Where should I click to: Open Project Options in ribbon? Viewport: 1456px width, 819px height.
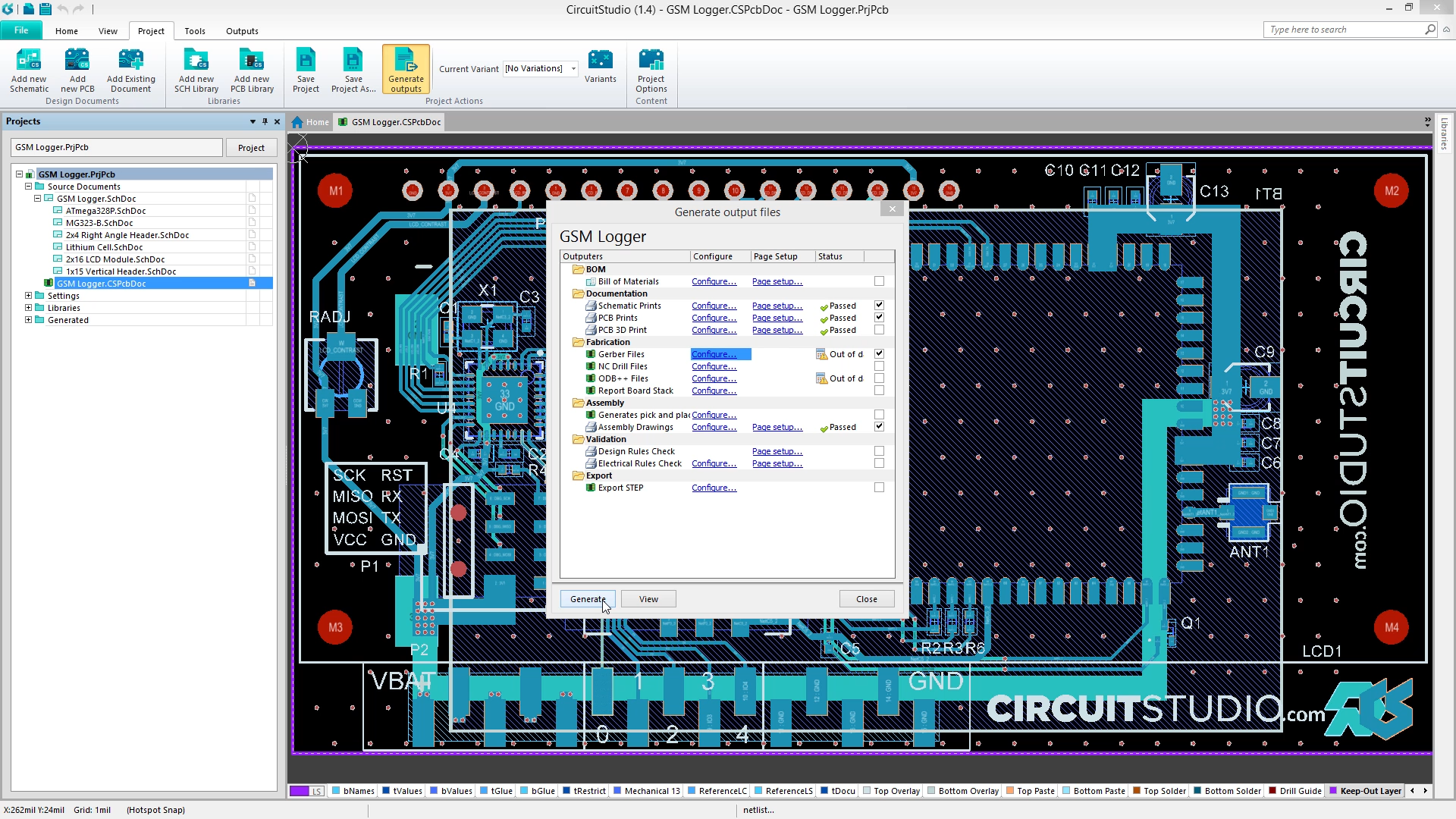click(651, 61)
